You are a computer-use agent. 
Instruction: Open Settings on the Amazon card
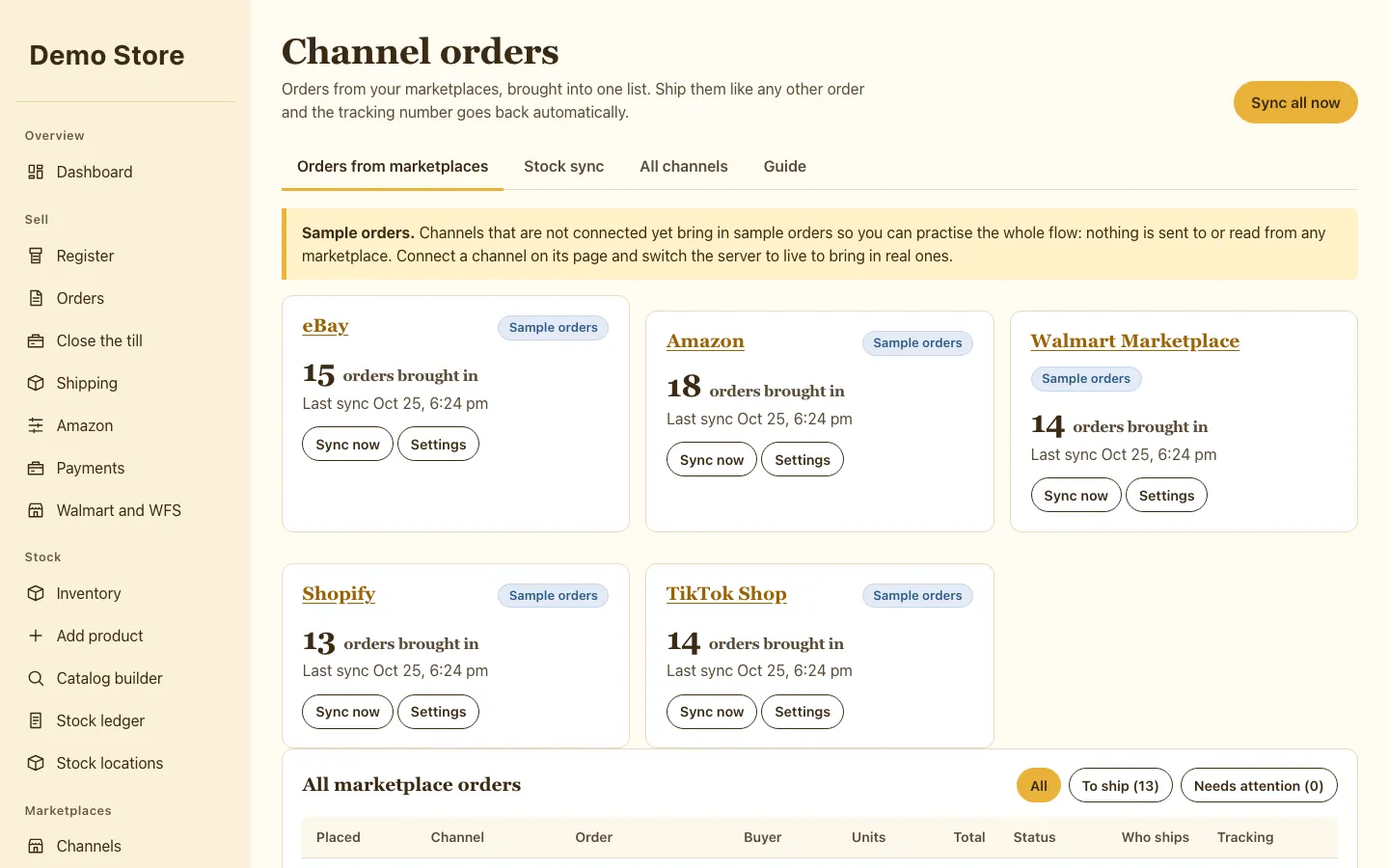point(803,459)
